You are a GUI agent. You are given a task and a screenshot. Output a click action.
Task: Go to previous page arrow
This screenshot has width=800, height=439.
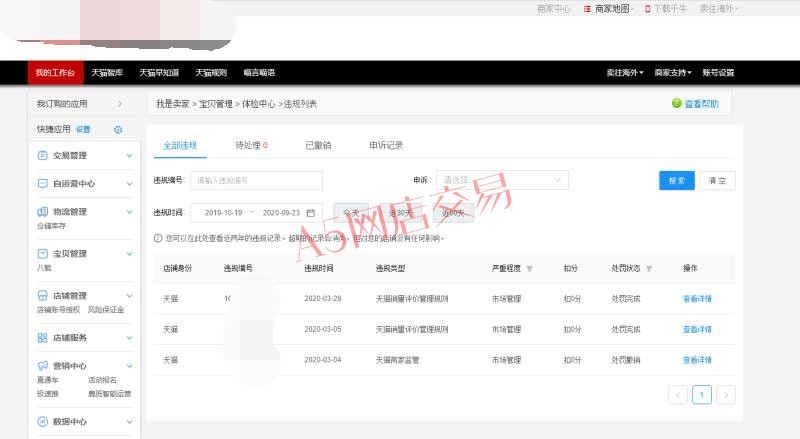coord(678,395)
